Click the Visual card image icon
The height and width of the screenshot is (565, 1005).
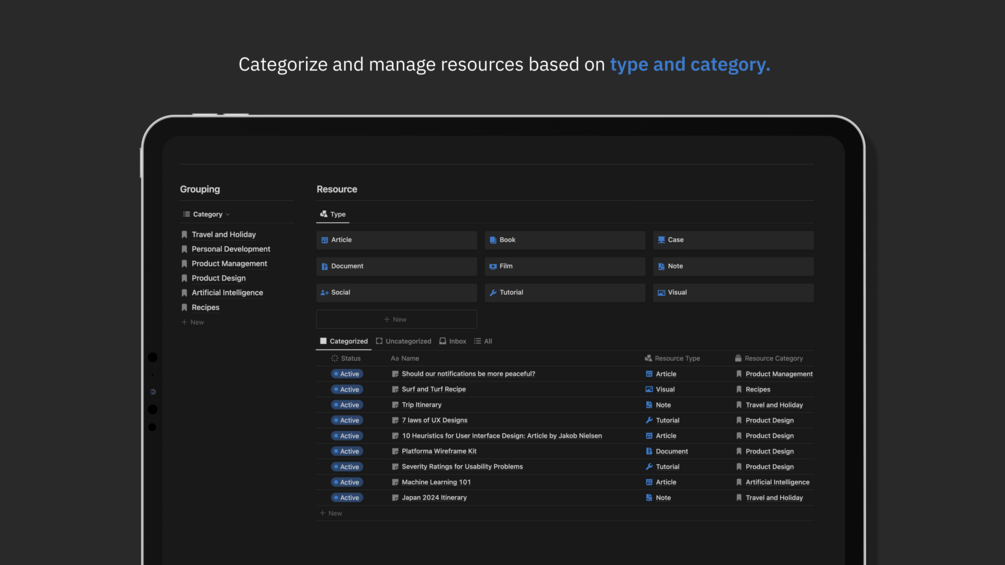(x=661, y=293)
